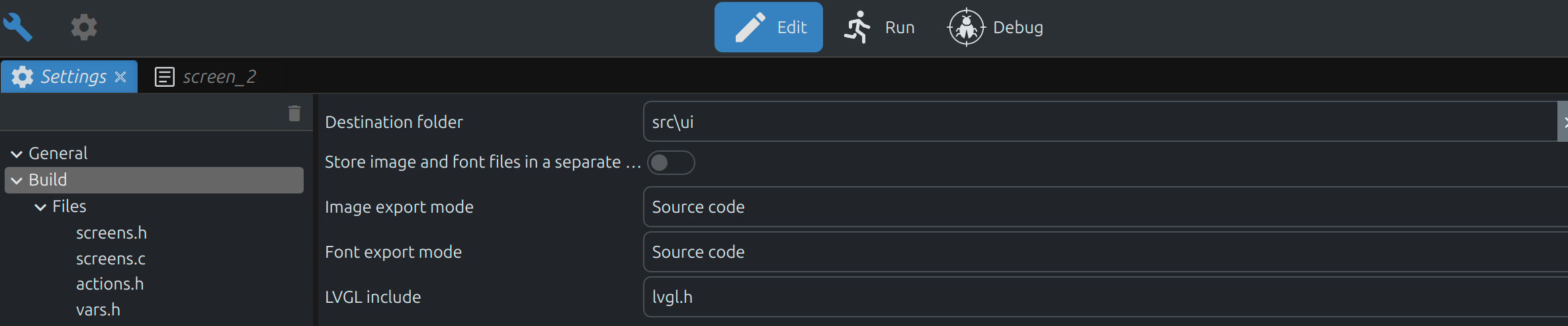Click the trash delete icon

[x=294, y=113]
